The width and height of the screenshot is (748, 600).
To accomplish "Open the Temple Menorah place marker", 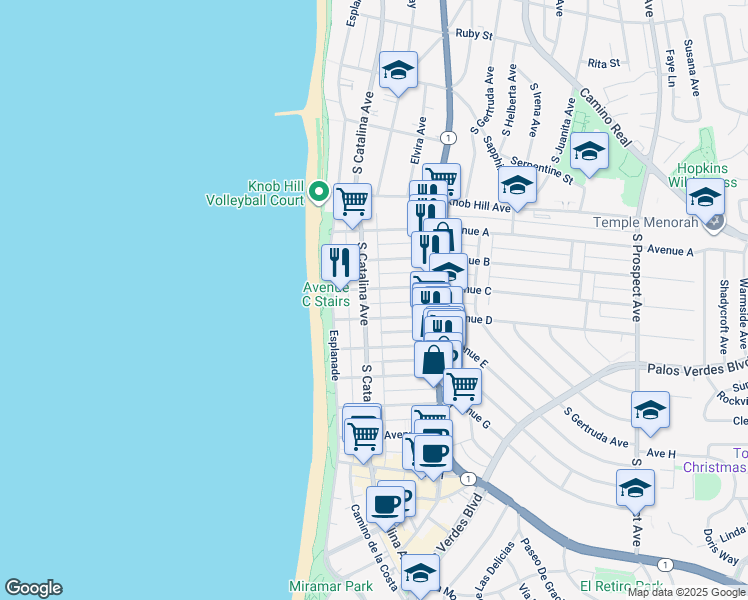I will pyautogui.click(x=714, y=222).
